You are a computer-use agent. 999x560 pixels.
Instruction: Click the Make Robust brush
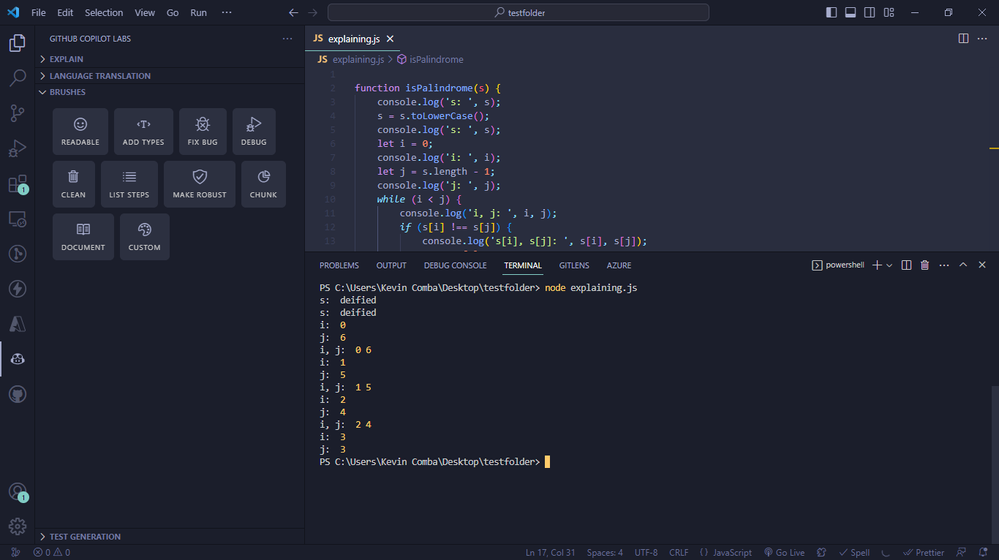coord(199,184)
